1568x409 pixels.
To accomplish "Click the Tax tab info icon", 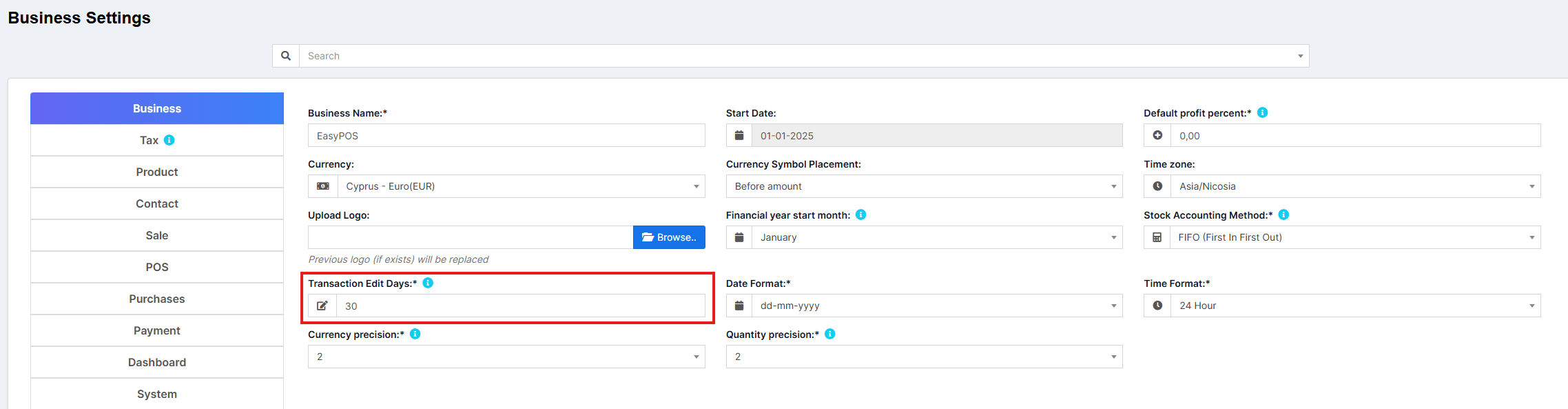I will (169, 140).
